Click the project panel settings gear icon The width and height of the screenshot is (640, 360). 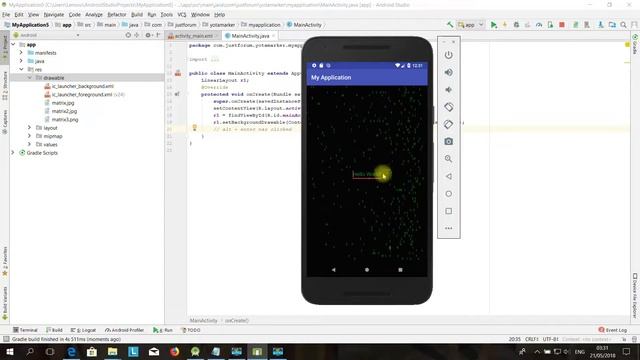coord(148,35)
